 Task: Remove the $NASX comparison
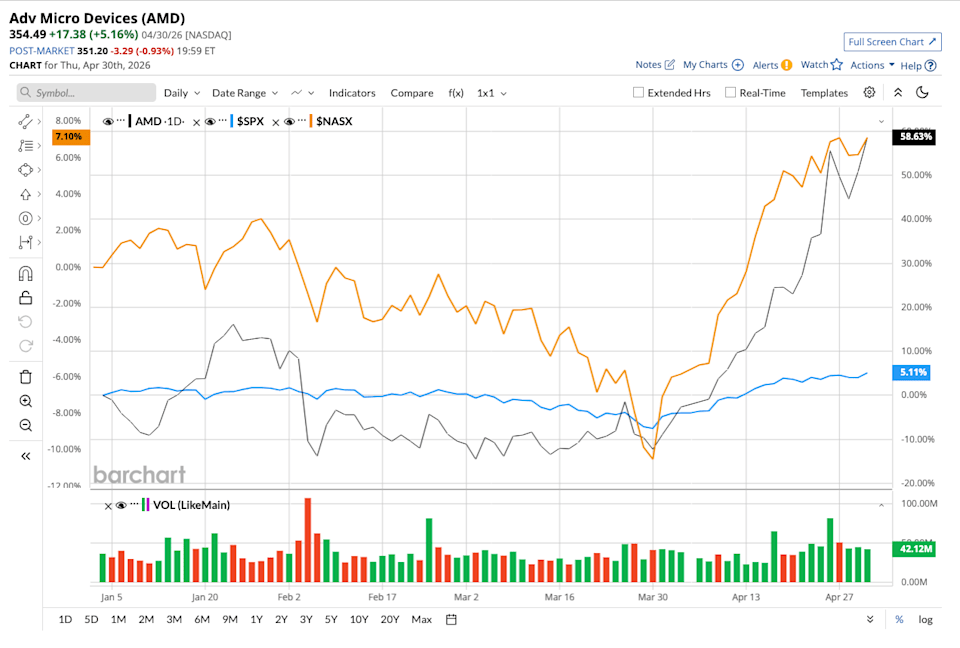click(x=276, y=122)
